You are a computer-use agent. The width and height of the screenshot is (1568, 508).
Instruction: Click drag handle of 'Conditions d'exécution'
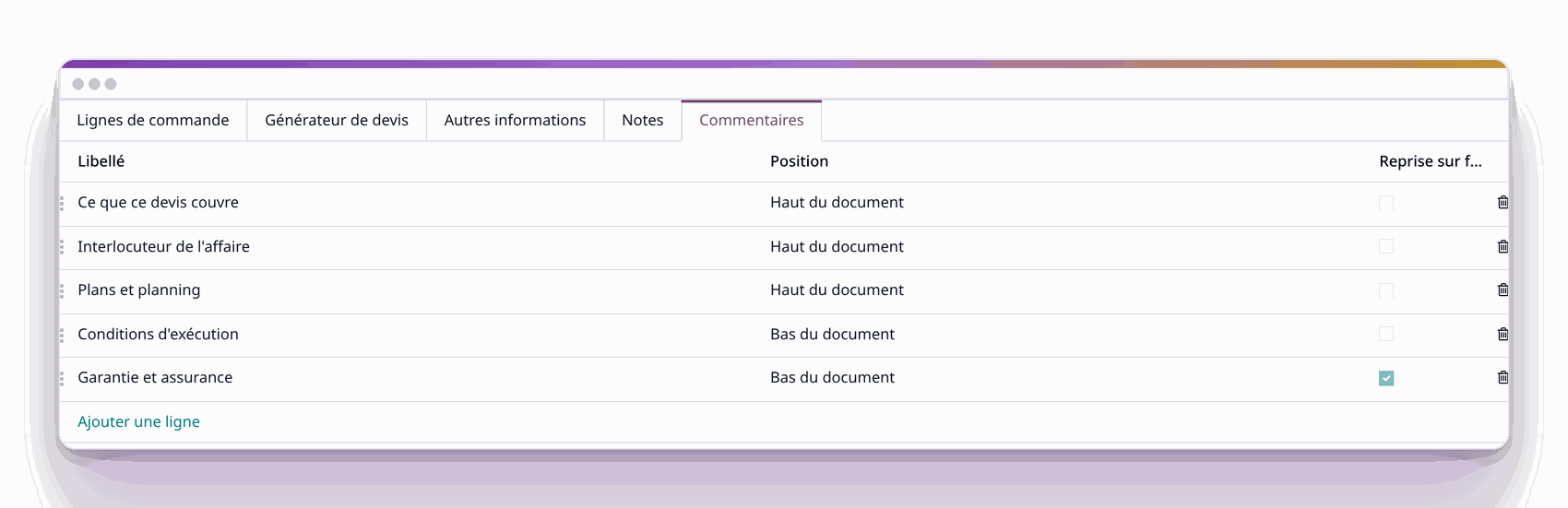62,335
